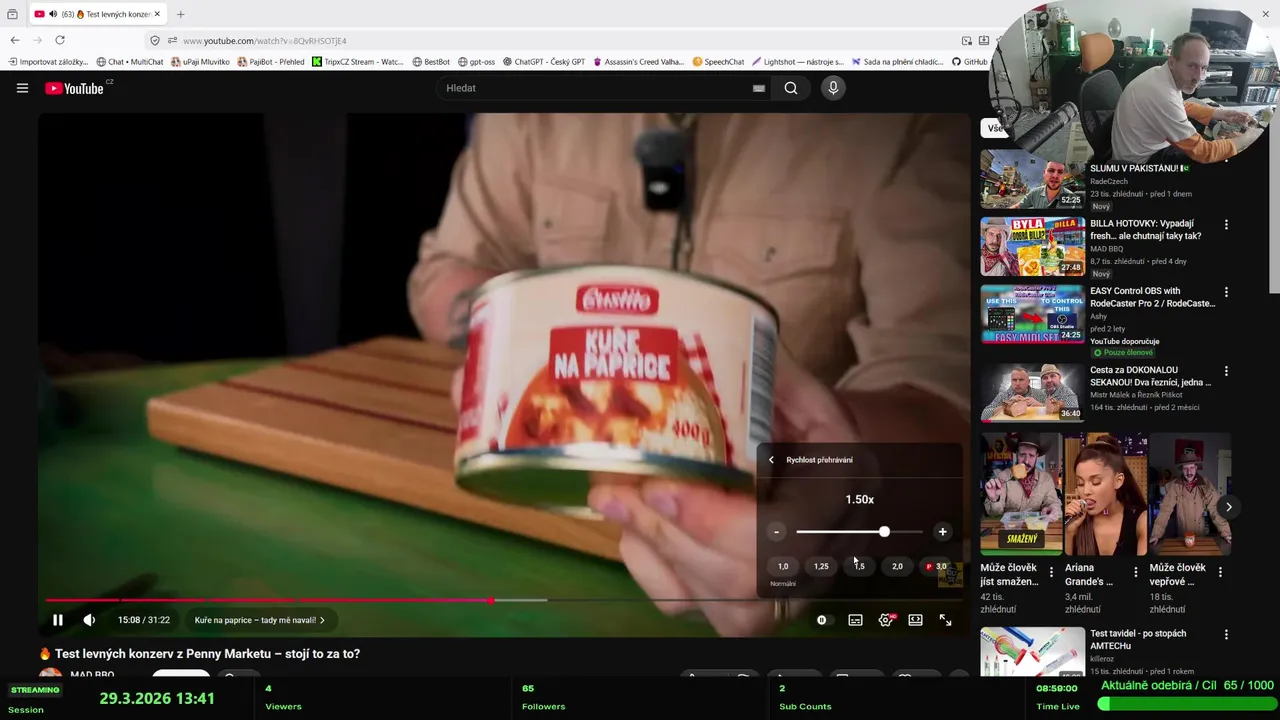Open options for 'EASY Control OBS' video
The image size is (1280, 720).
coord(1226,292)
